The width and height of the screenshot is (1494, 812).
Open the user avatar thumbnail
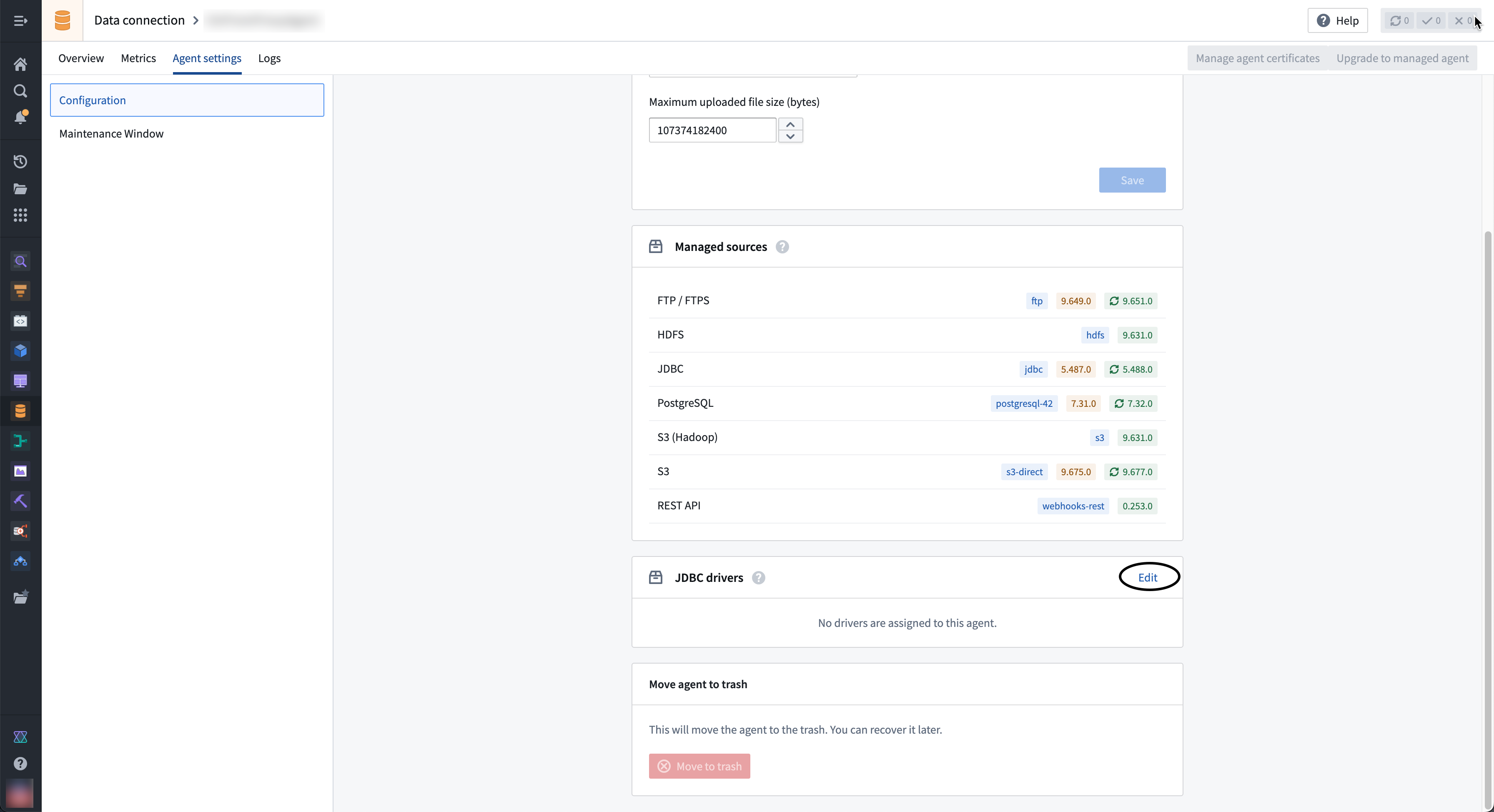point(20,793)
